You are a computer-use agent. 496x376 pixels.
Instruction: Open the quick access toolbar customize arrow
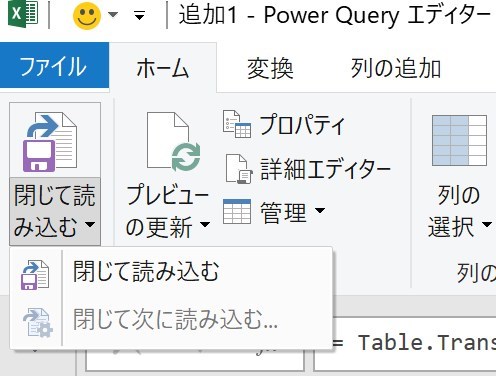click(x=139, y=15)
